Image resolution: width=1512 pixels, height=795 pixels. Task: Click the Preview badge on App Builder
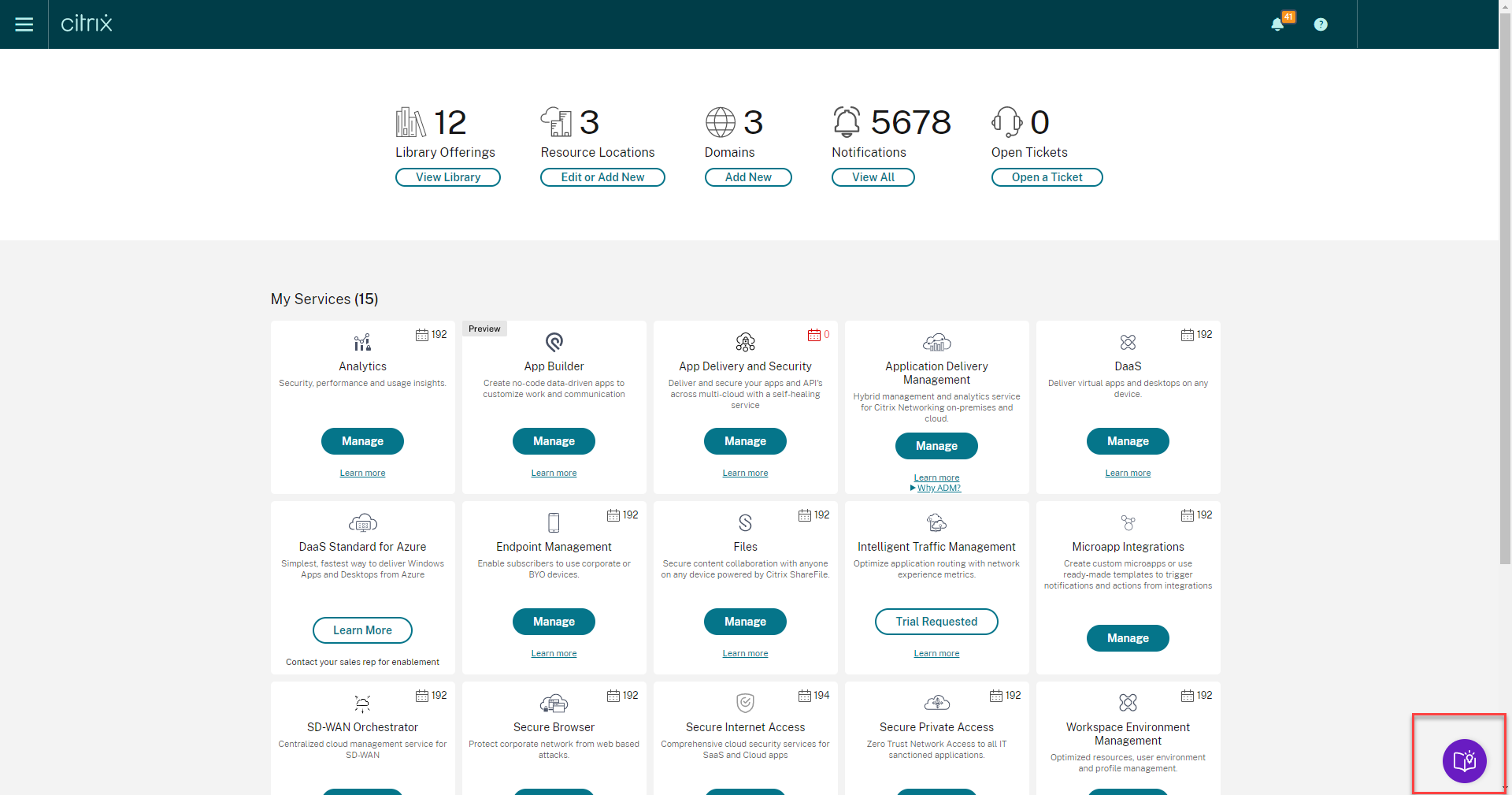[x=484, y=329]
